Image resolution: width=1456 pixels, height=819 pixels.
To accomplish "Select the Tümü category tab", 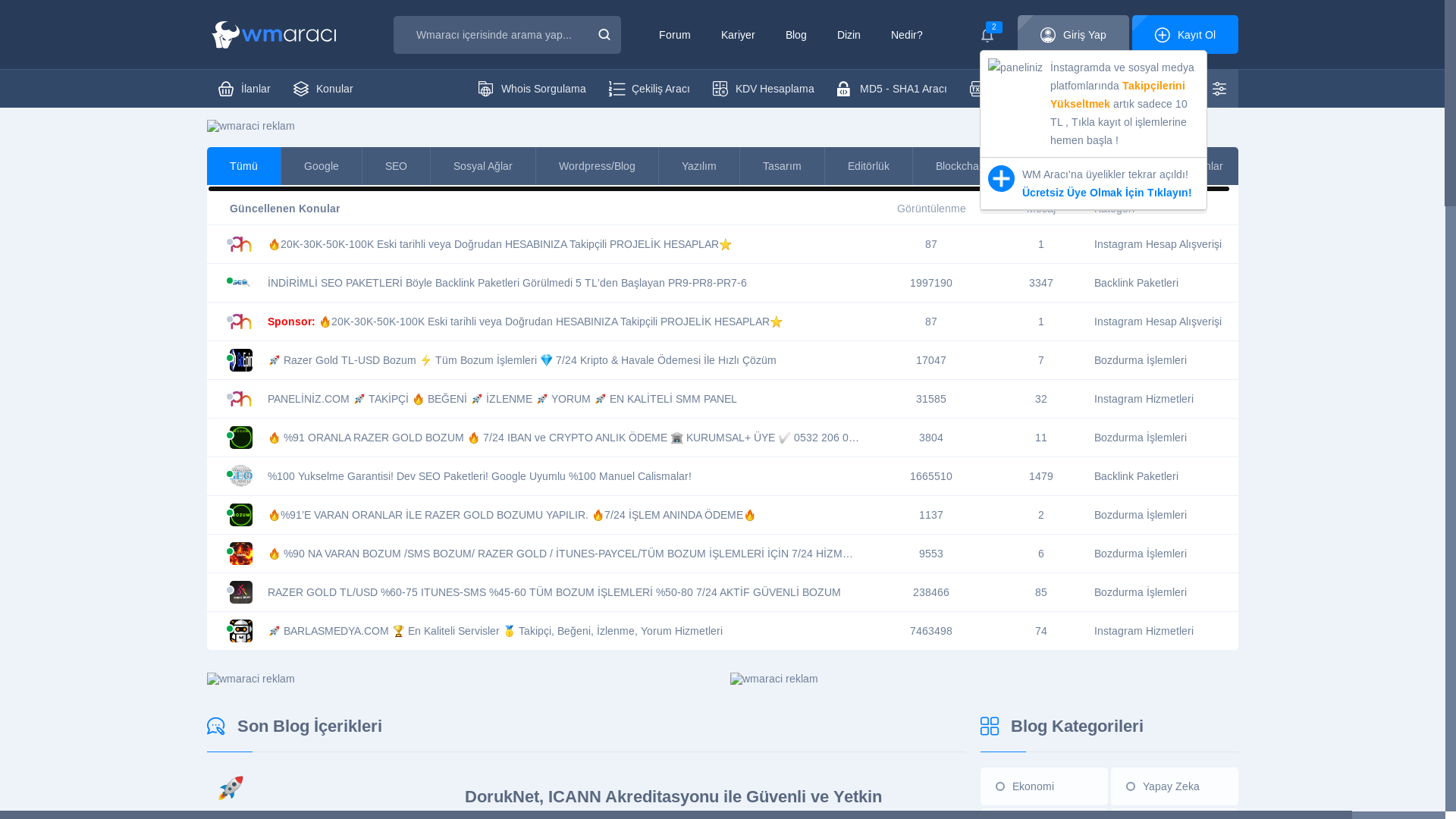I will pyautogui.click(x=243, y=166).
